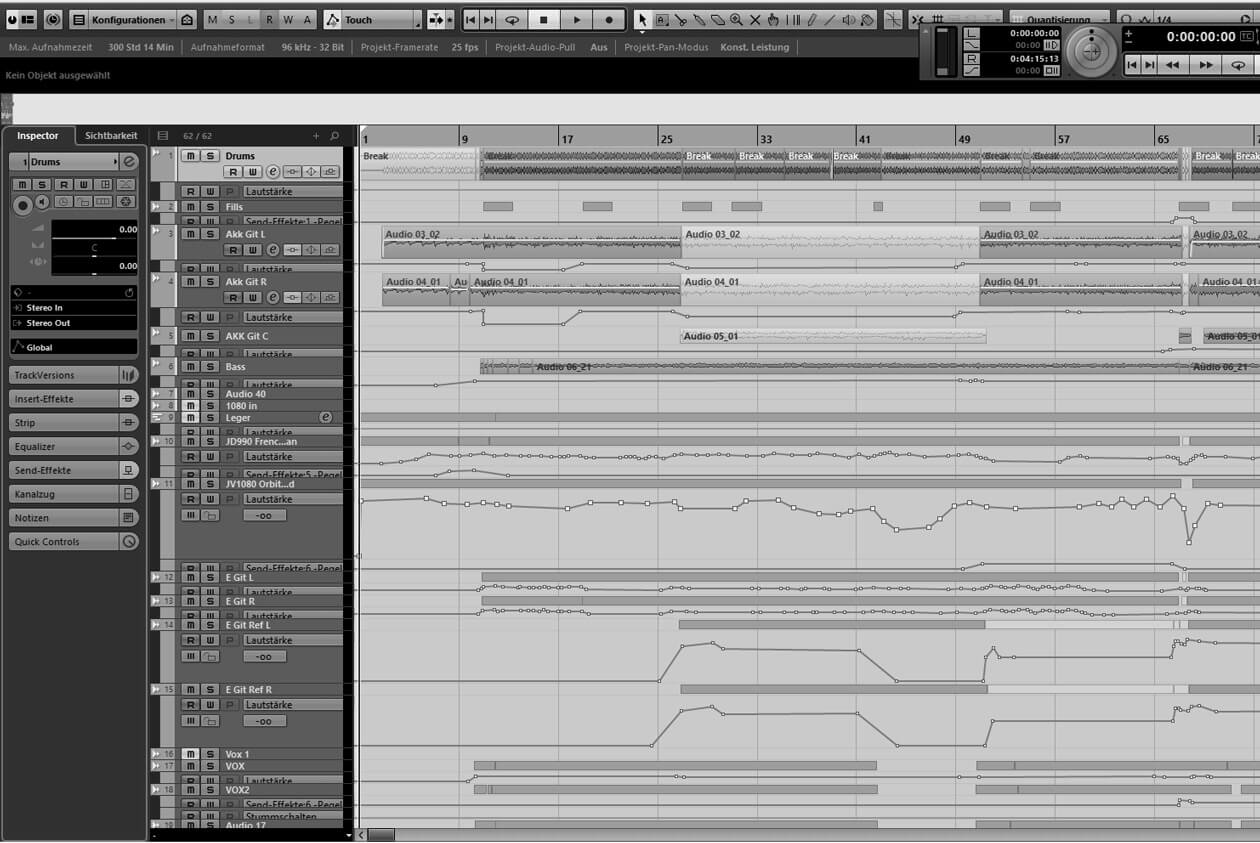Expand the Equalizer inspector section
The width and height of the screenshot is (1260, 843).
tap(73, 447)
